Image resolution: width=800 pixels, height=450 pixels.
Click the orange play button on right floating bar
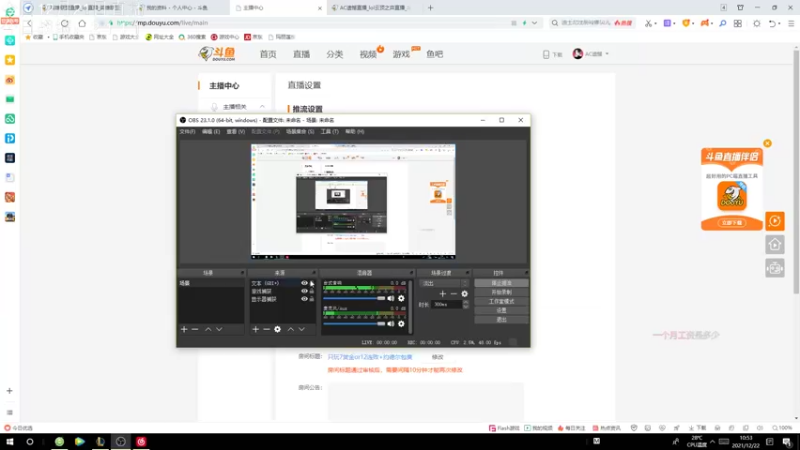[x=774, y=221]
